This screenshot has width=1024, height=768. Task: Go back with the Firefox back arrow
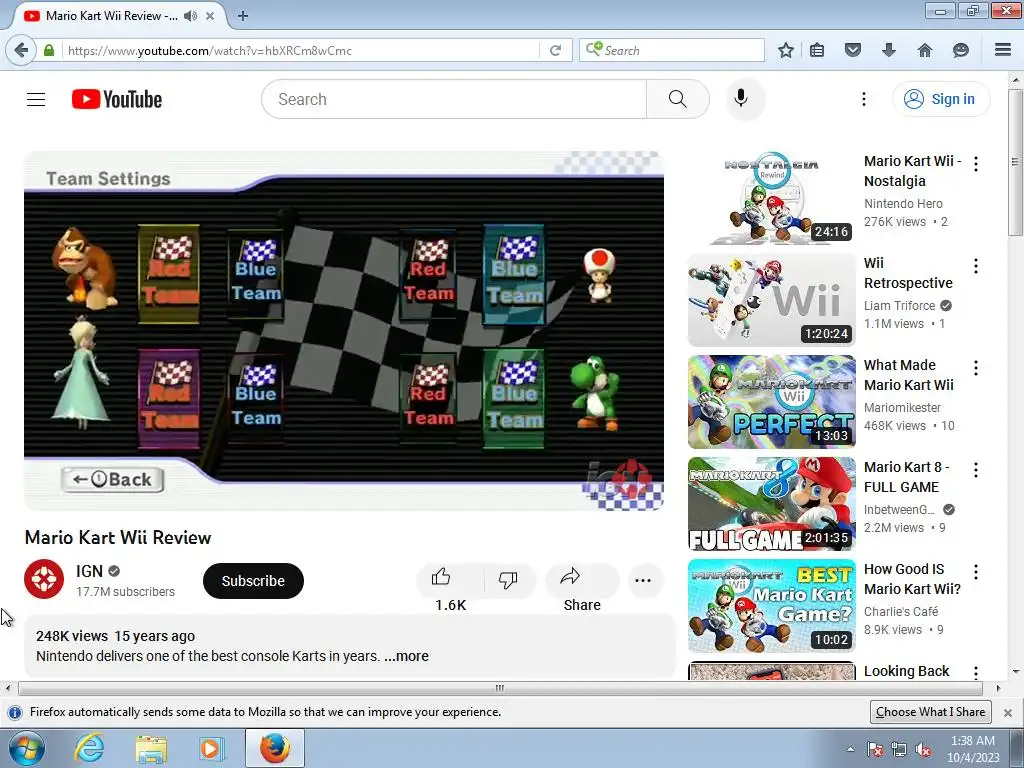[x=21, y=50]
